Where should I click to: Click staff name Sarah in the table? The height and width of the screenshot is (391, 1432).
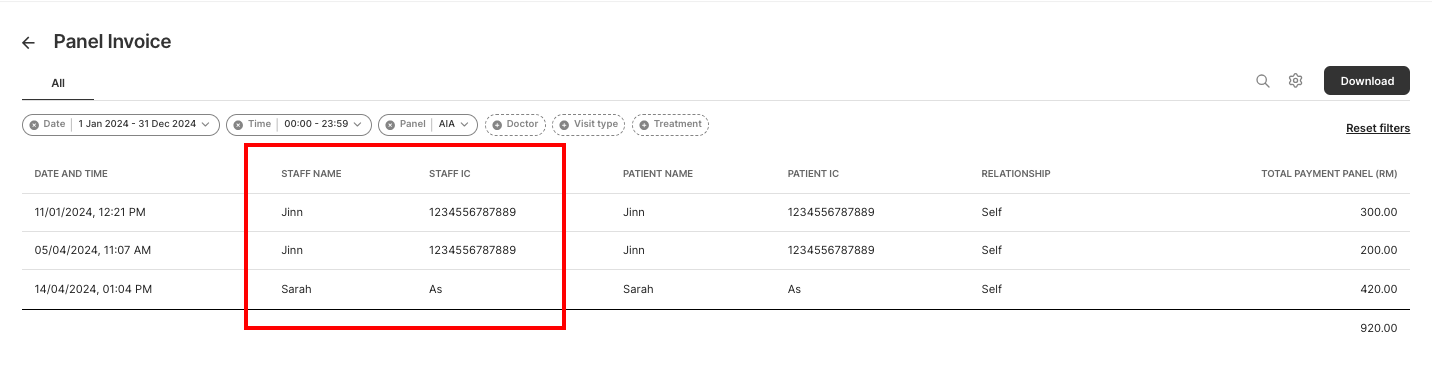coord(296,289)
